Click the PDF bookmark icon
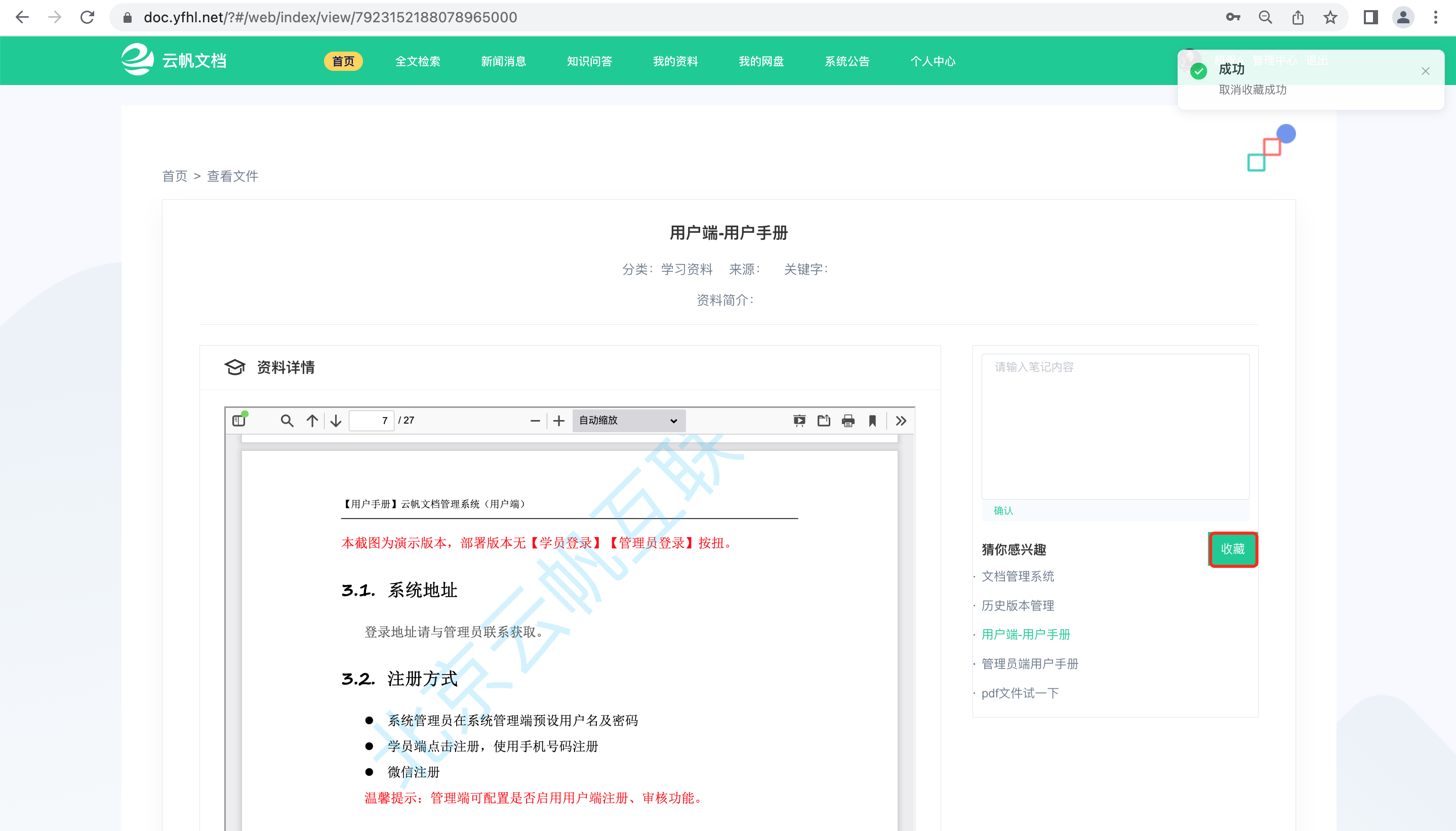The height and width of the screenshot is (831, 1456). (x=872, y=421)
